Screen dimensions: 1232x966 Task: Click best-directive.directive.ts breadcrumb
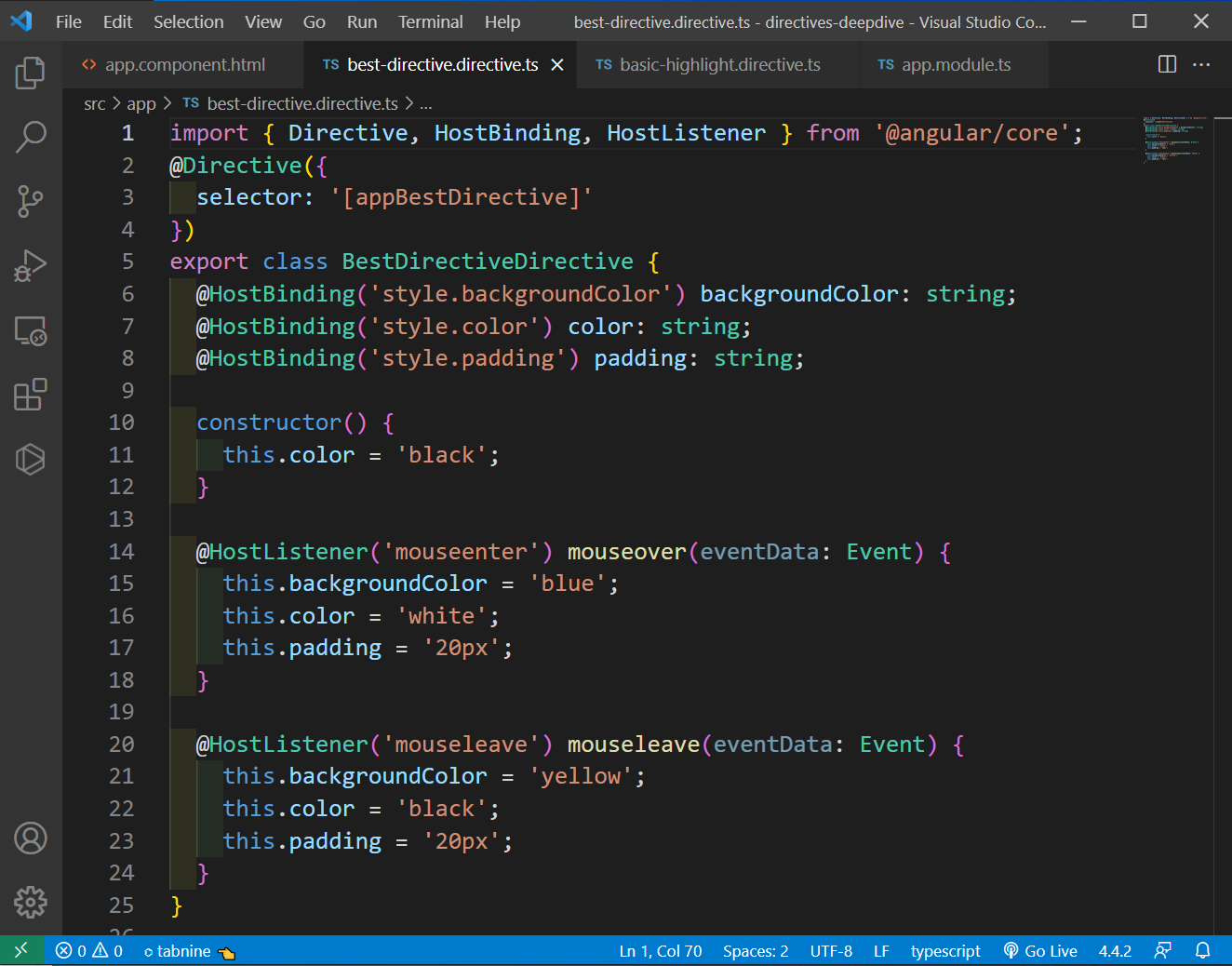290,104
